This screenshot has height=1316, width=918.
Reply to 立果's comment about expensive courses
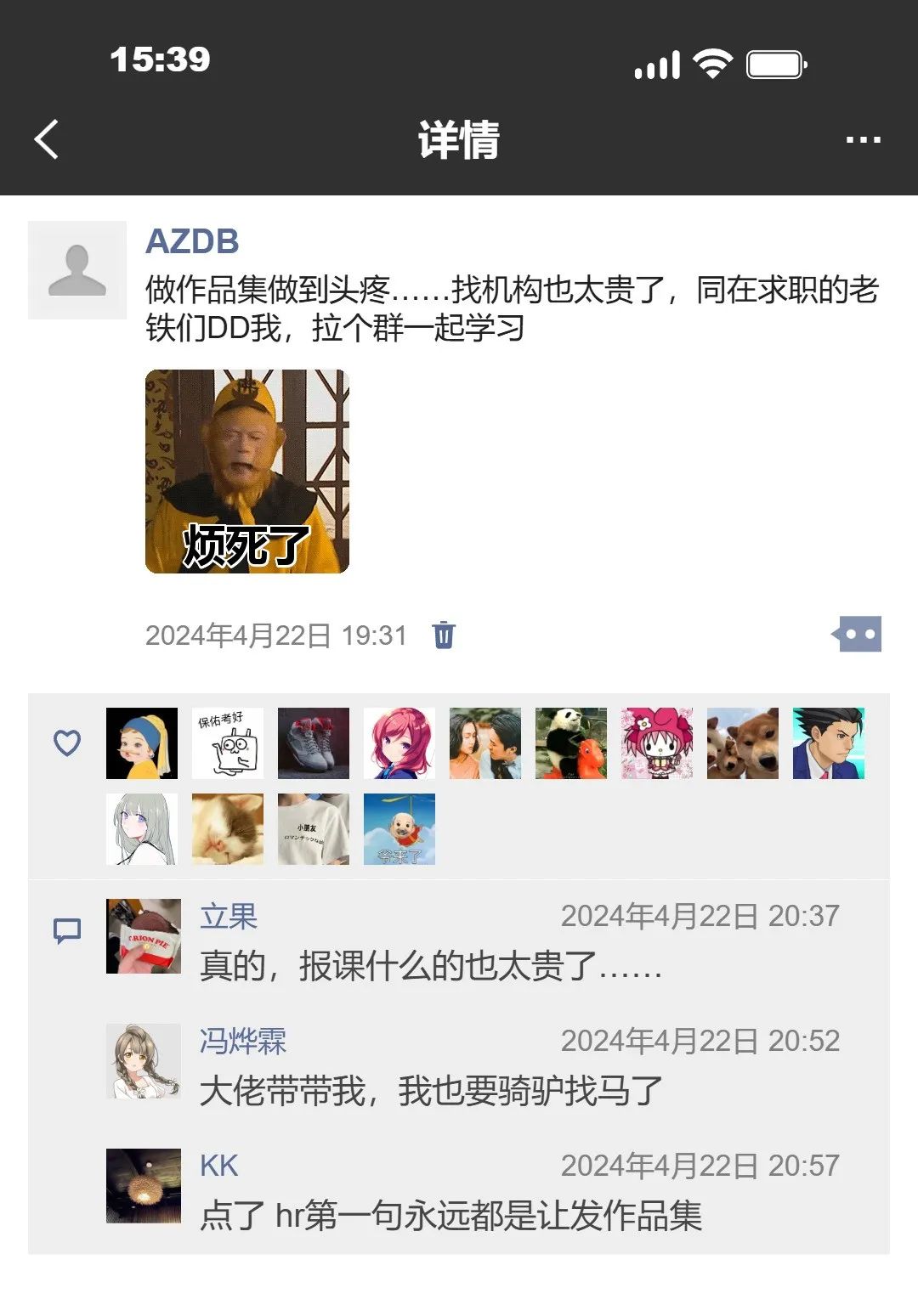[431, 966]
